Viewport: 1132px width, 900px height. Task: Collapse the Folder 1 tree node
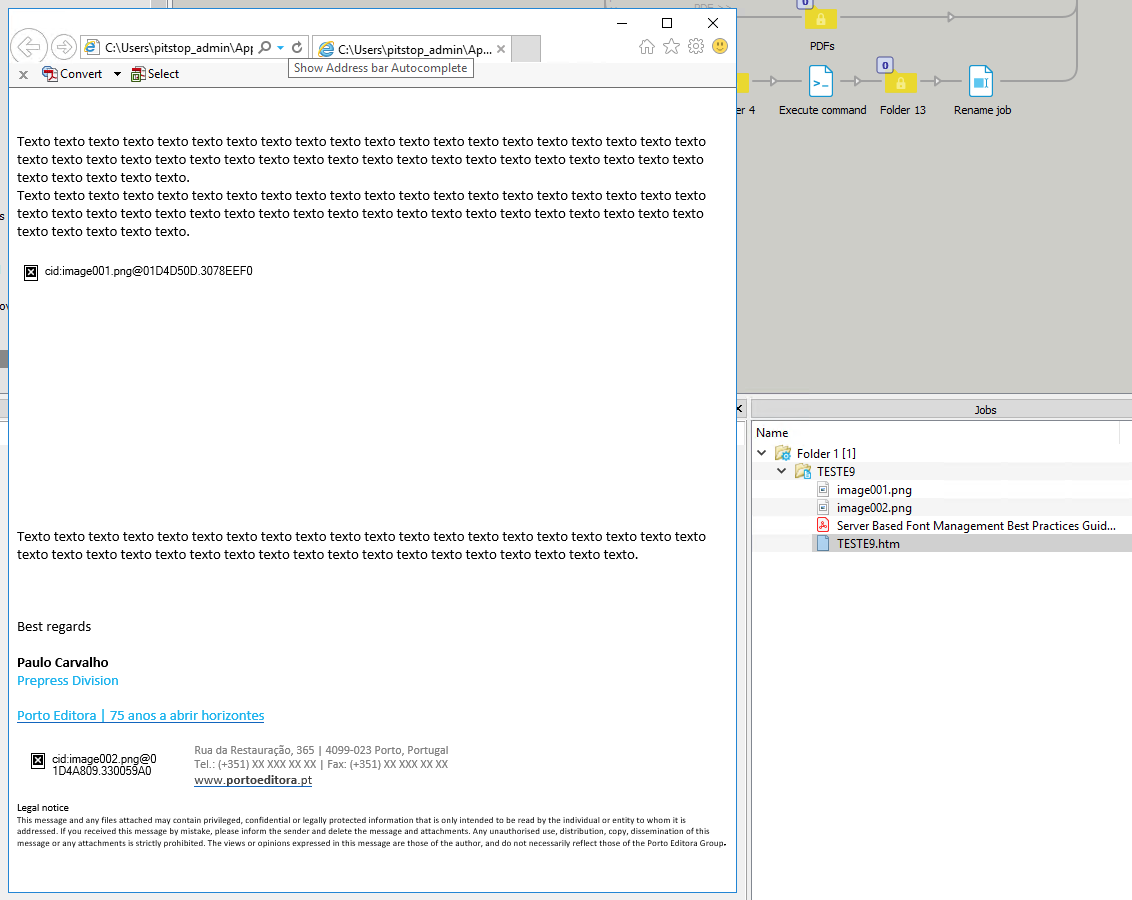(x=762, y=453)
